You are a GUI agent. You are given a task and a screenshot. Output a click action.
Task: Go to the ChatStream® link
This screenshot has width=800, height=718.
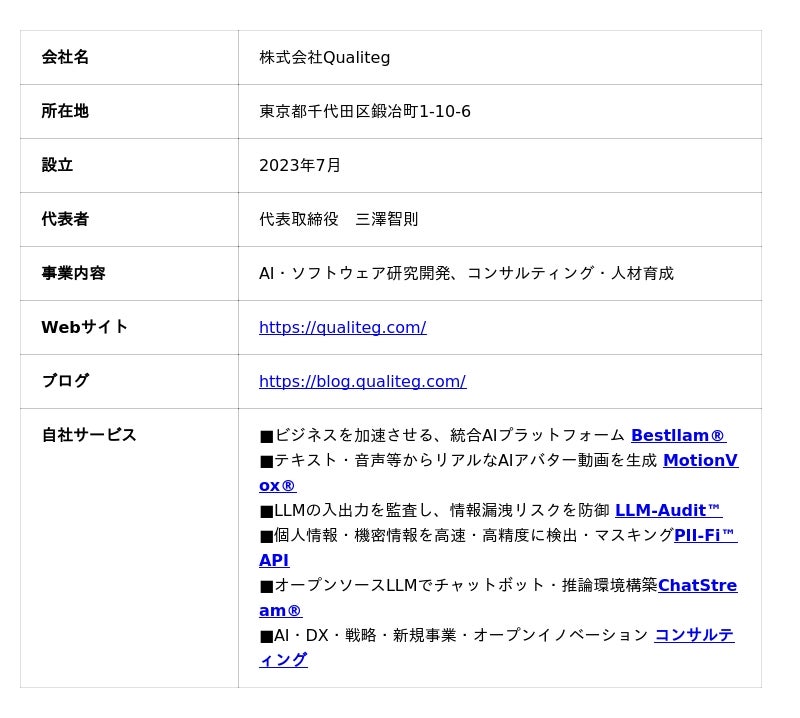coord(697,585)
